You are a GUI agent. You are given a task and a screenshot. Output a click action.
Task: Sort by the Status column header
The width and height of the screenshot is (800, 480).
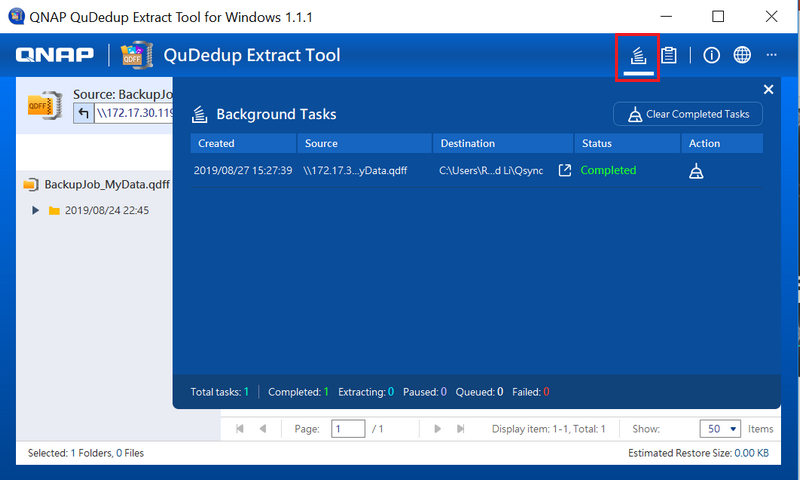pyautogui.click(x=628, y=143)
